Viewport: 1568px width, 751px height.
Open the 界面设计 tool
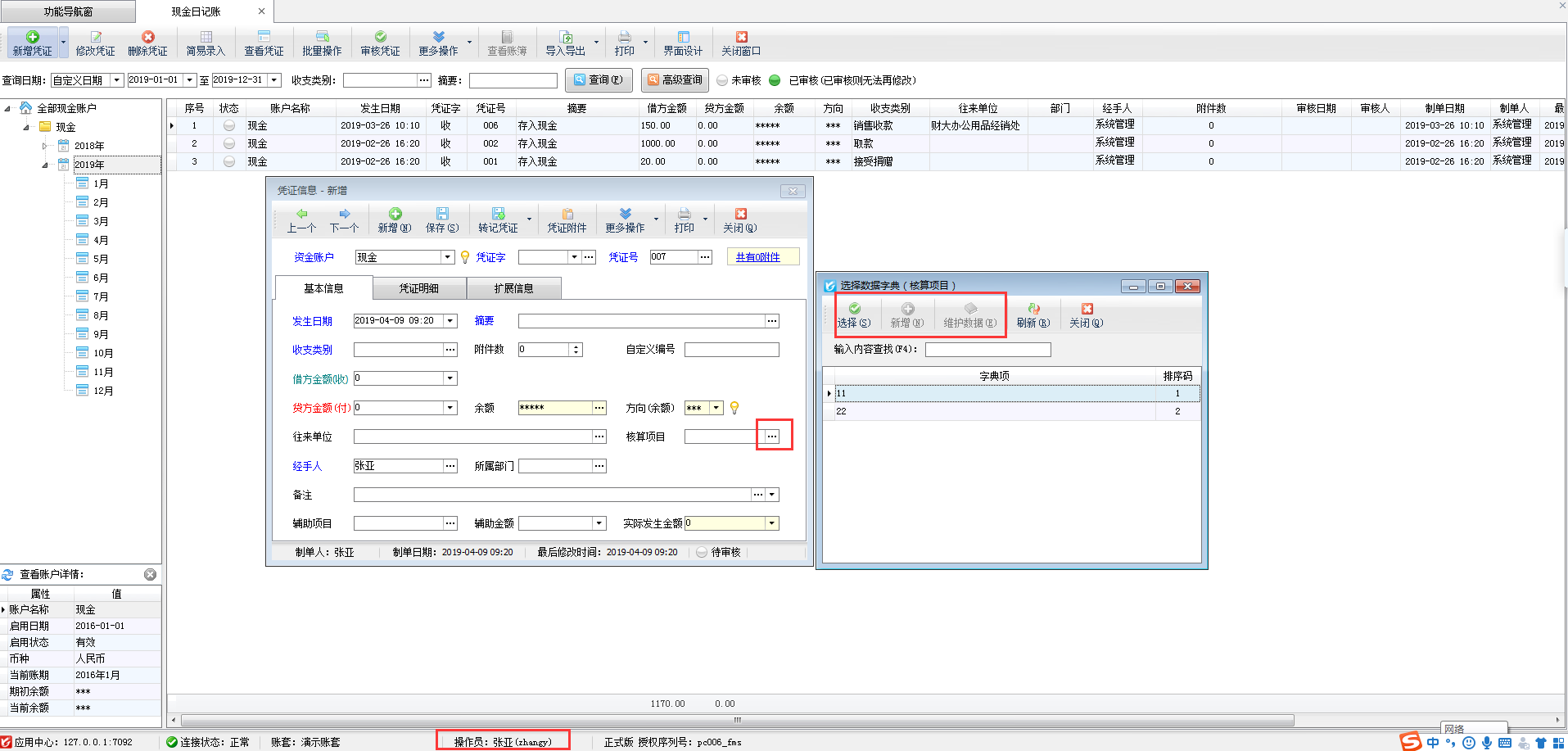click(683, 43)
